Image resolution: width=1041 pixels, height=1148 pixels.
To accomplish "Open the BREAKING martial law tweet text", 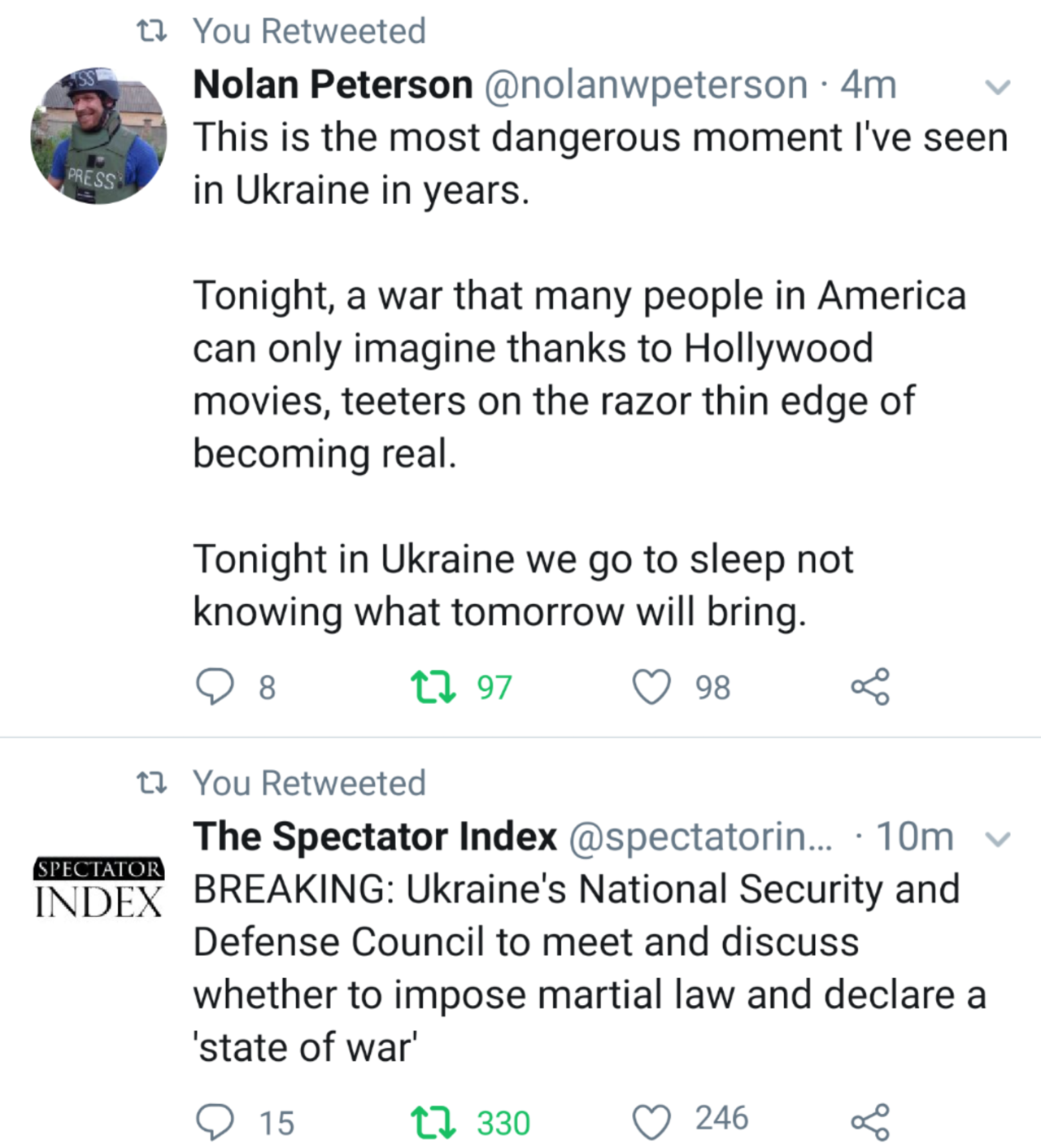I will [577, 968].
